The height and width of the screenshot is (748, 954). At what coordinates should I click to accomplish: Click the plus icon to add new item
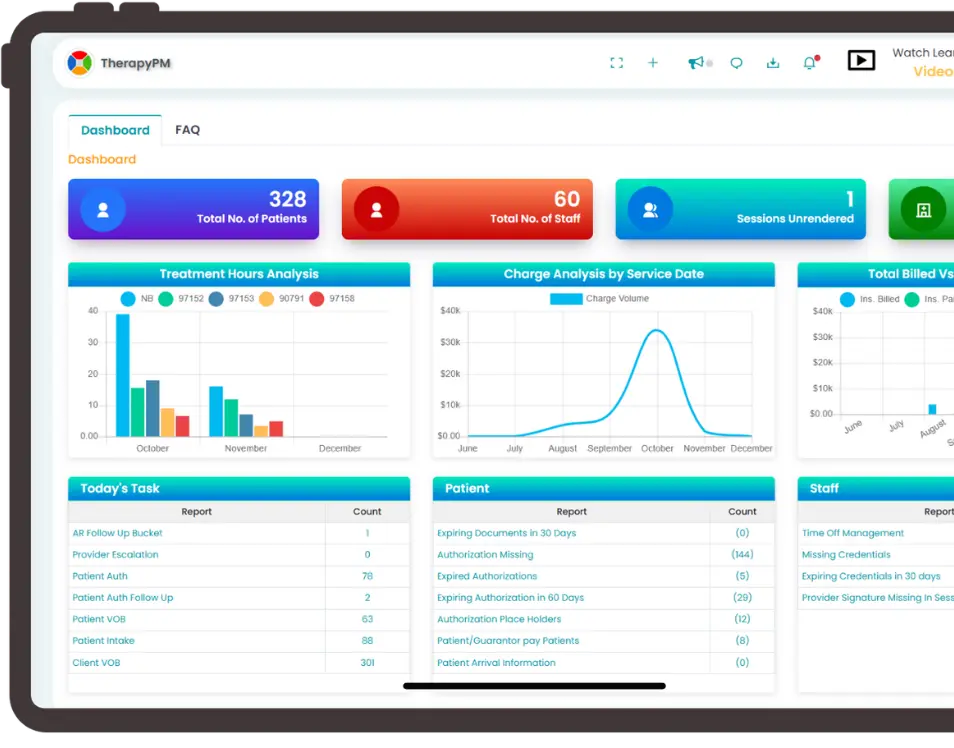point(653,62)
